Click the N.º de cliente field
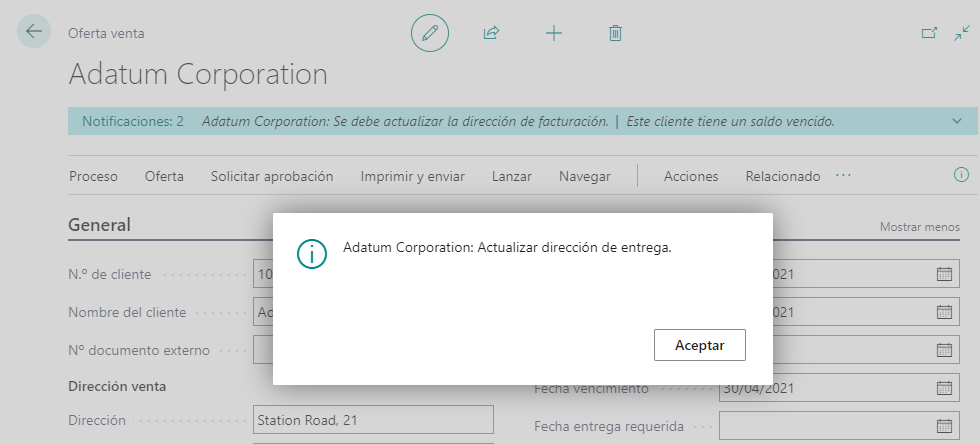The height and width of the screenshot is (444, 980). click(x=263, y=274)
